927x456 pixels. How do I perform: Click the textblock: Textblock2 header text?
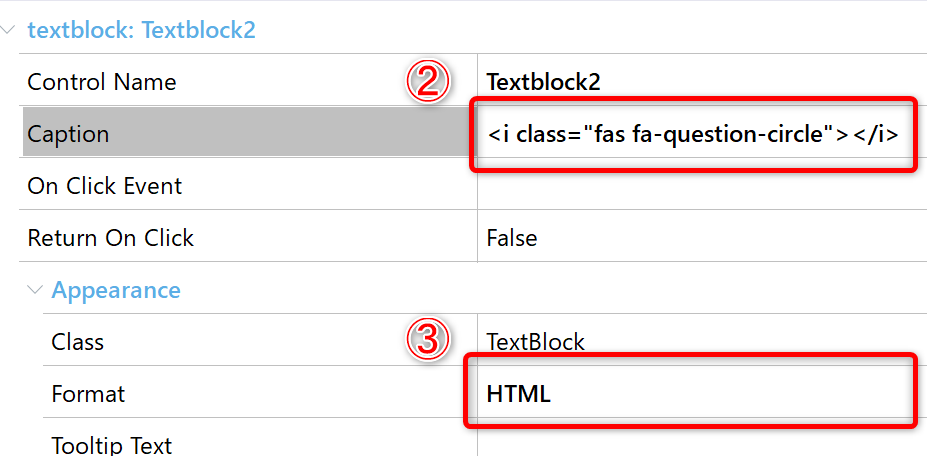click(x=142, y=30)
